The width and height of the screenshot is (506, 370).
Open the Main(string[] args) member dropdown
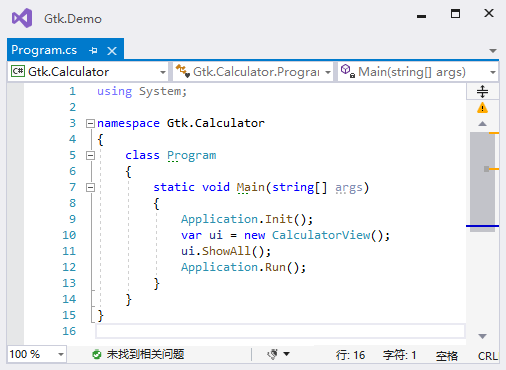[x=493, y=72]
